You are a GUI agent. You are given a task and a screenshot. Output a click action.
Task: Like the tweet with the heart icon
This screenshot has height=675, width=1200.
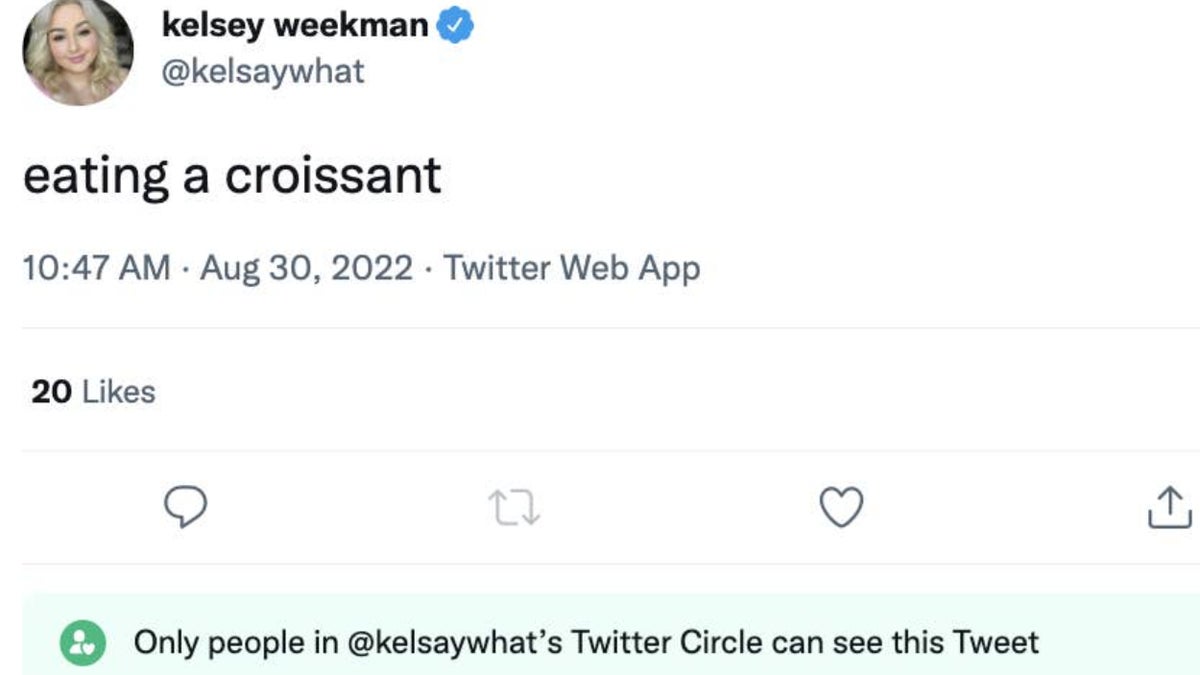(841, 509)
